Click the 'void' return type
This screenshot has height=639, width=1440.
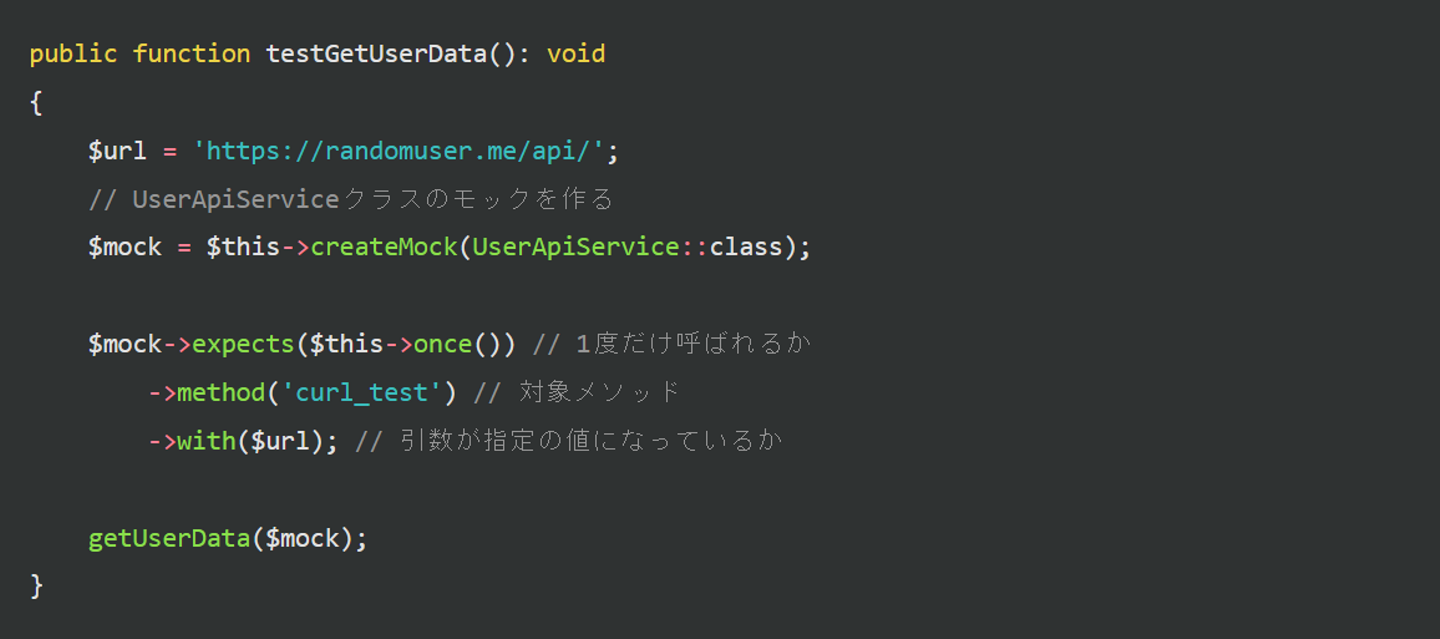[x=576, y=54]
